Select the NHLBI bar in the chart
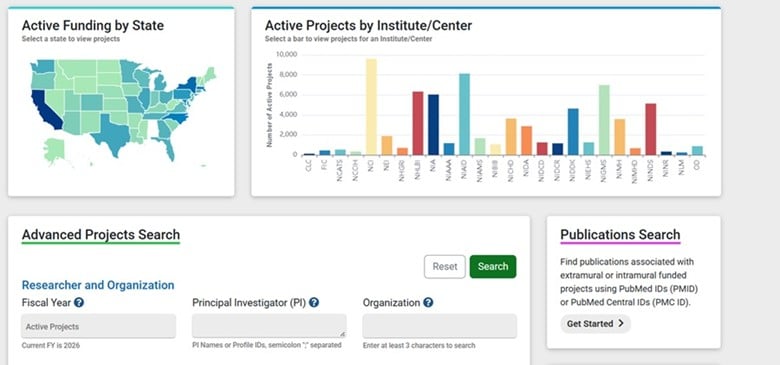780x365 pixels. (418, 123)
